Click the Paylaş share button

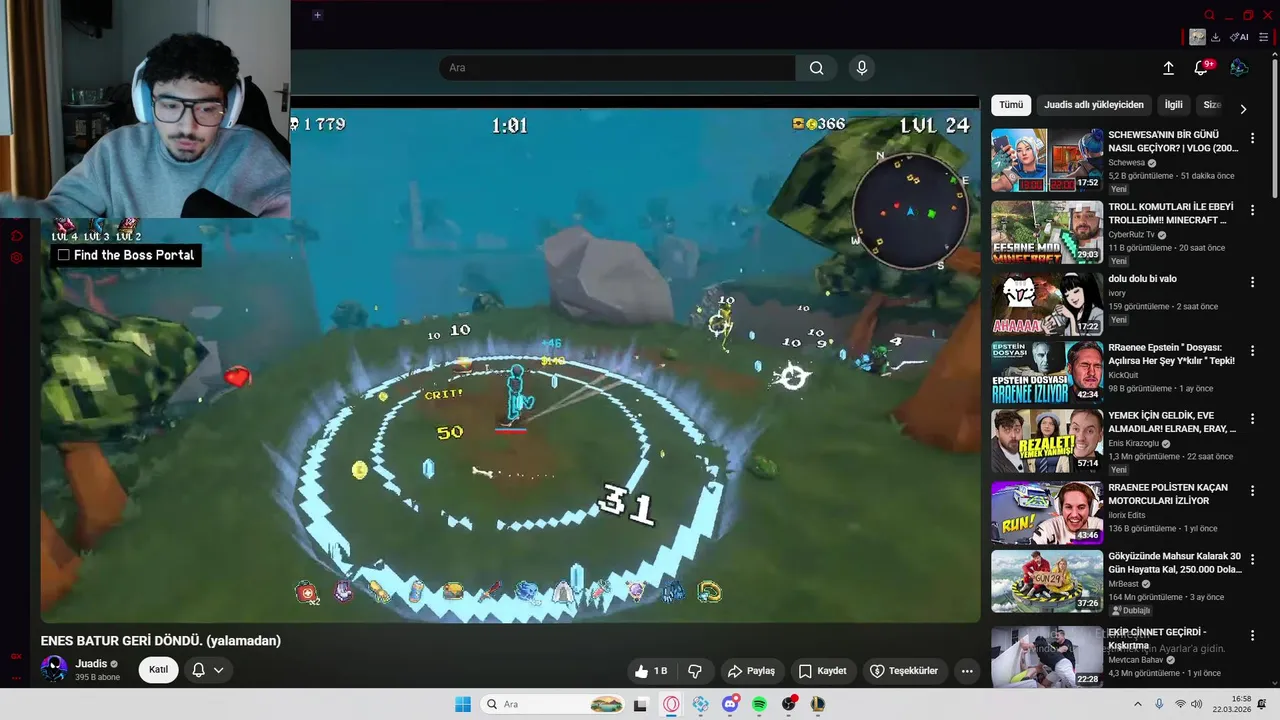(751, 671)
